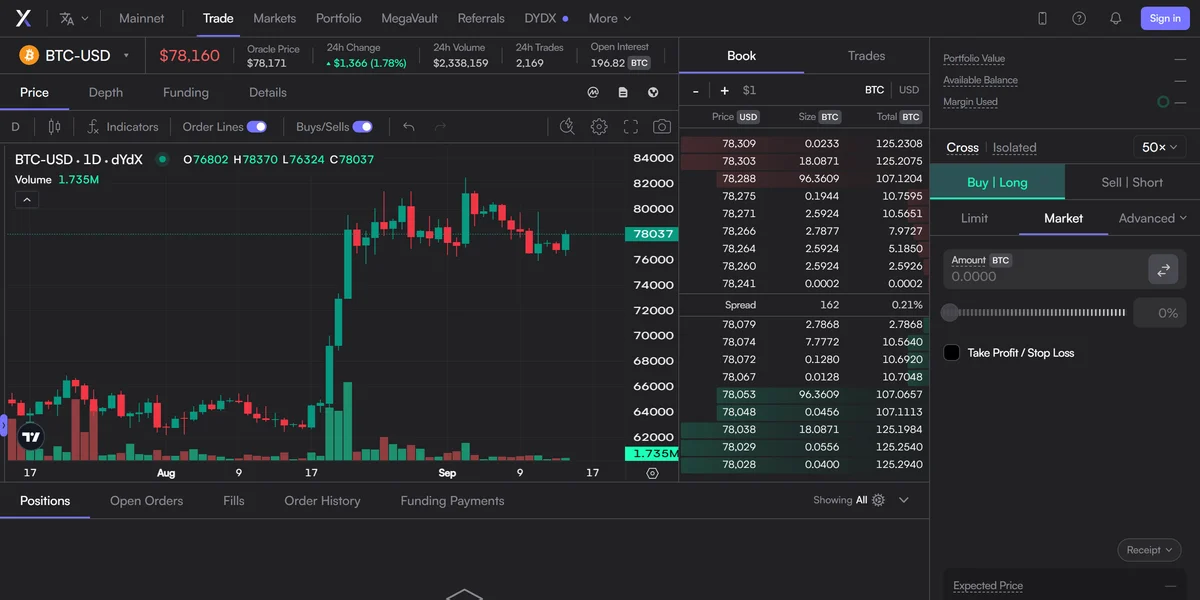
Task: Select the Sell | Short side
Action: click(x=1132, y=182)
